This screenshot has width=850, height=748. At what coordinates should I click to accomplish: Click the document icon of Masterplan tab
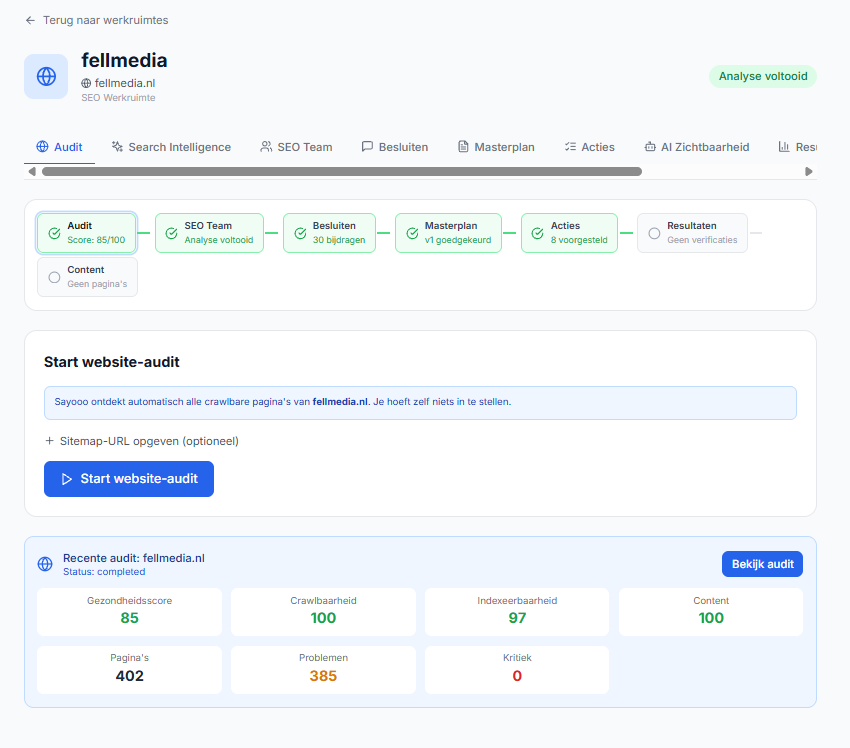click(x=463, y=146)
